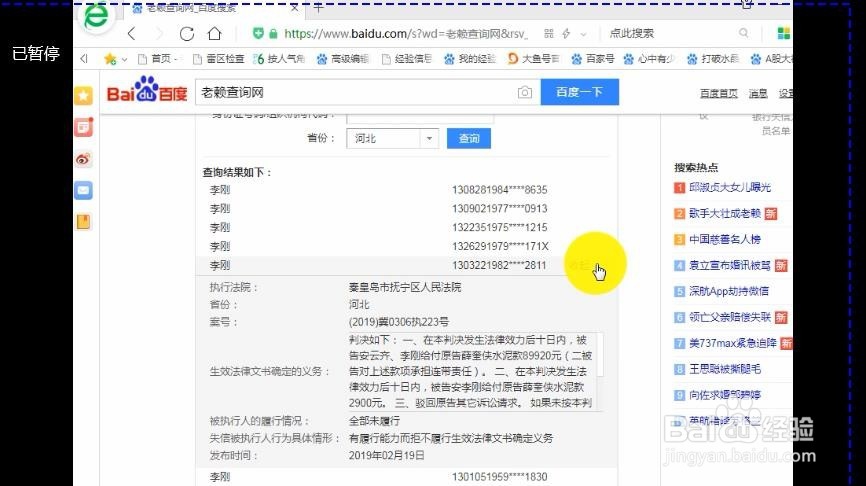Open the 经验信息 bookmark
Viewport: 866px width, 486px height.
[x=406, y=59]
